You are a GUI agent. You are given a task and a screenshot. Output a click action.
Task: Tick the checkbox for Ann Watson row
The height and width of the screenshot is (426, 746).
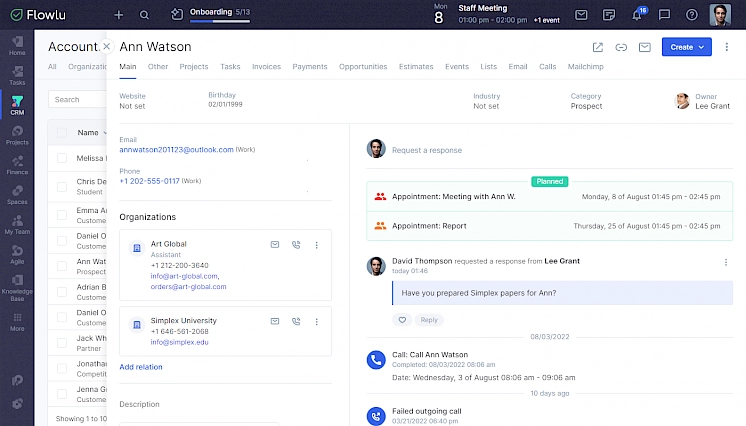coord(62,262)
